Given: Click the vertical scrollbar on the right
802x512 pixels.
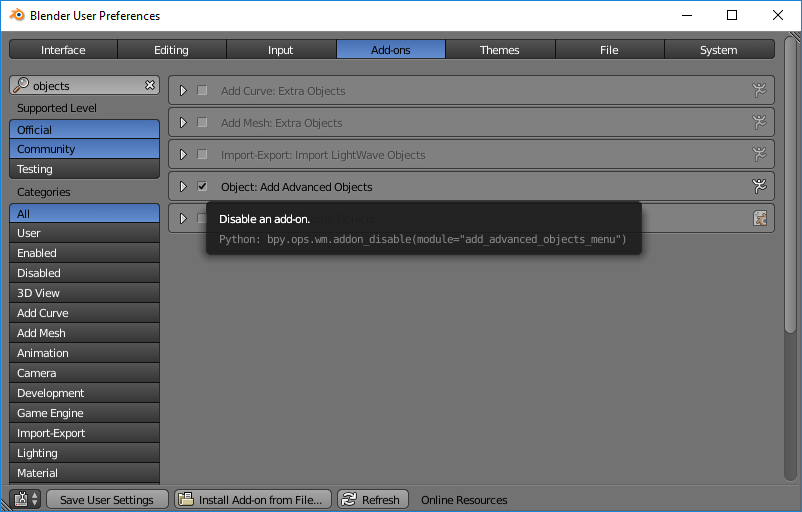Looking at the screenshot, I should click(790, 186).
